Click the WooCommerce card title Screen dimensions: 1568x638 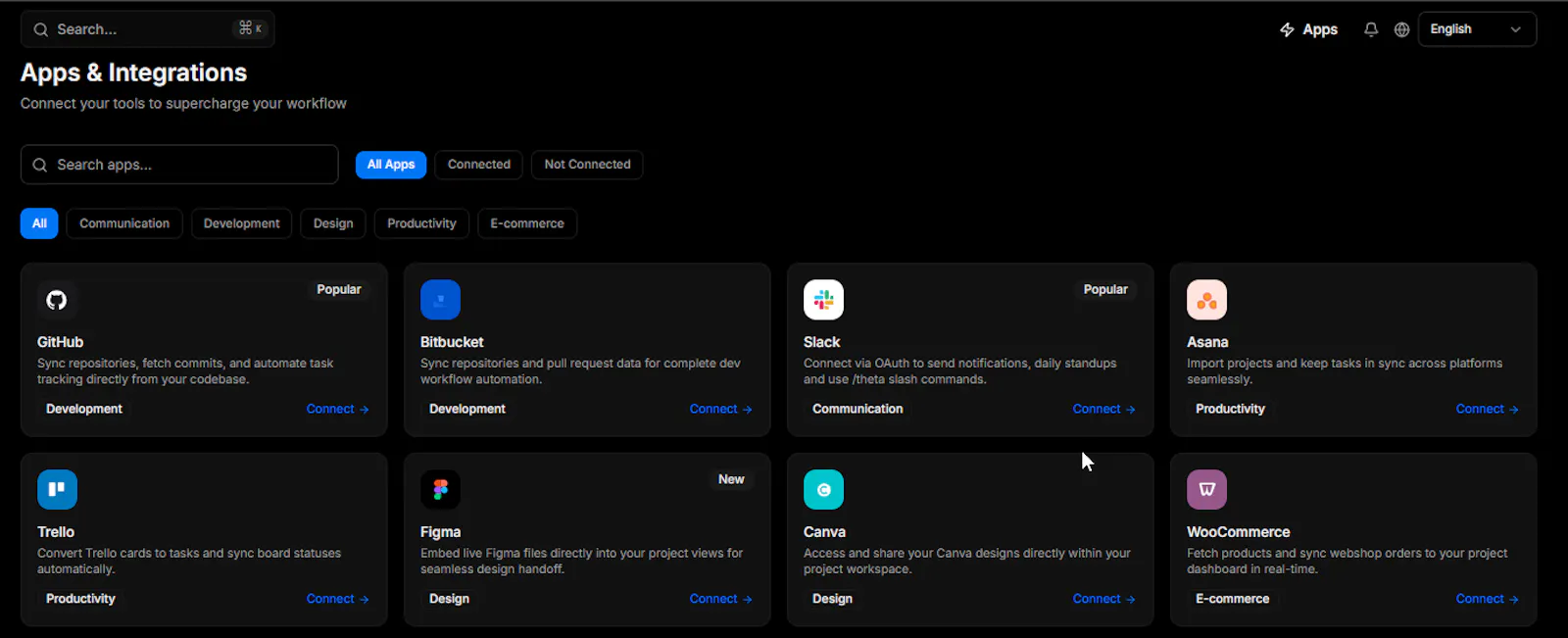(x=1238, y=532)
